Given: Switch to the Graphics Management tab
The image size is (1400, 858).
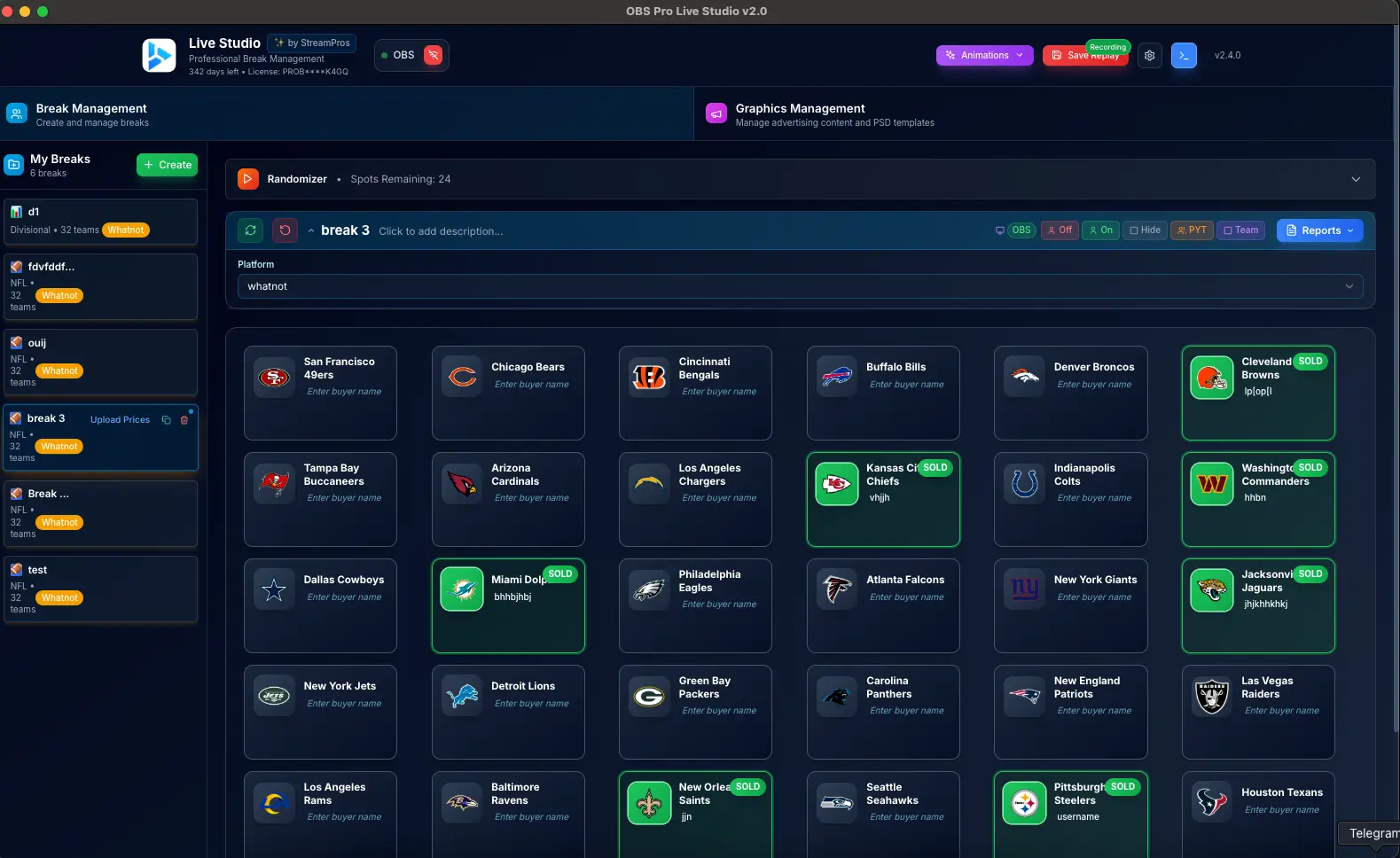Looking at the screenshot, I should coord(800,114).
